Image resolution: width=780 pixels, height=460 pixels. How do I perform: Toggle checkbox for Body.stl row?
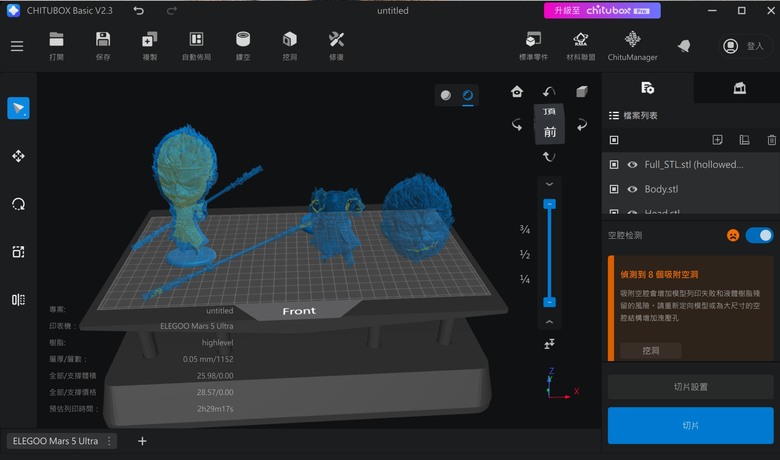coord(614,189)
